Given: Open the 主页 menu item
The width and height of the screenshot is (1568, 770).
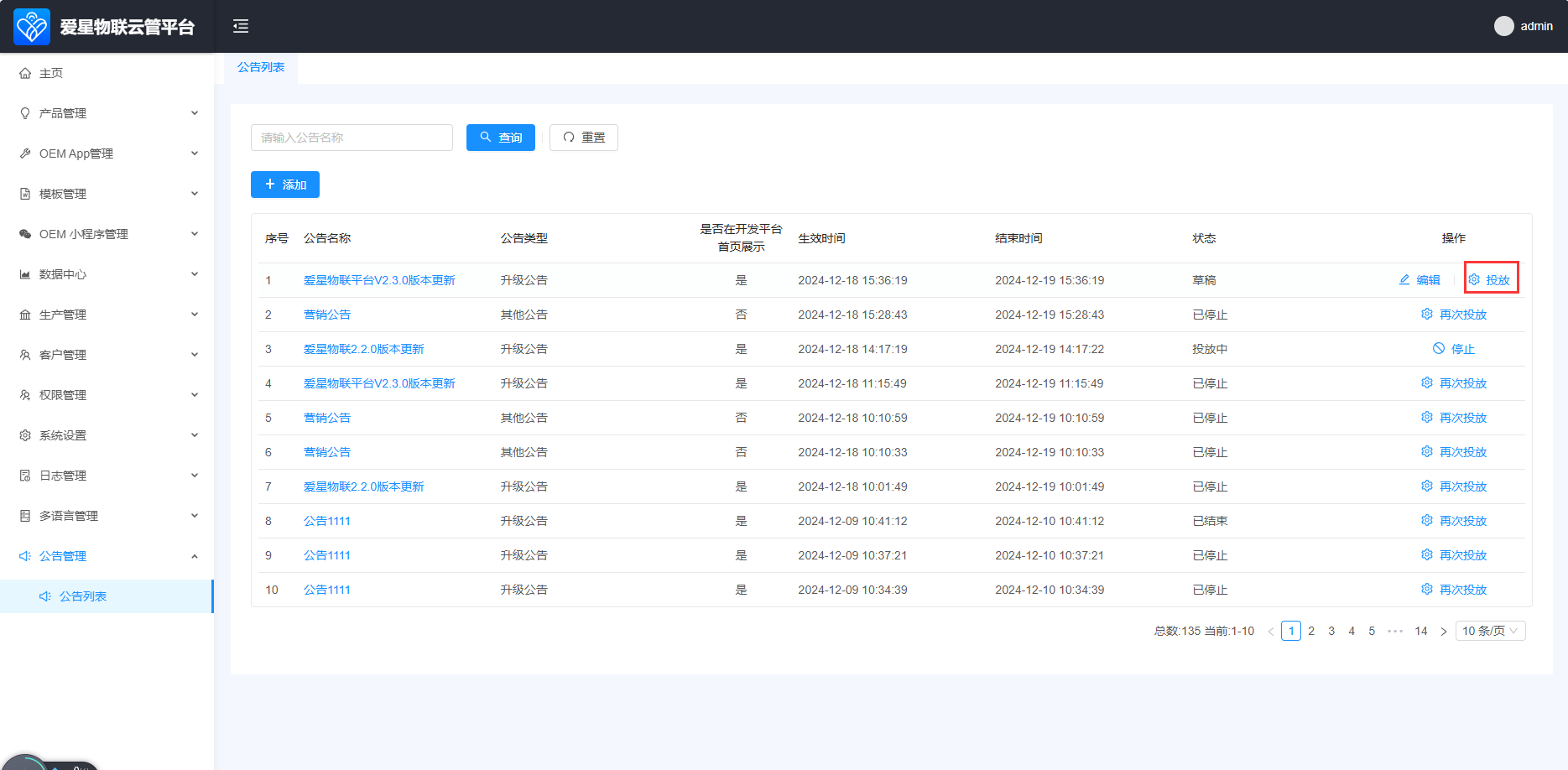Looking at the screenshot, I should (x=107, y=73).
